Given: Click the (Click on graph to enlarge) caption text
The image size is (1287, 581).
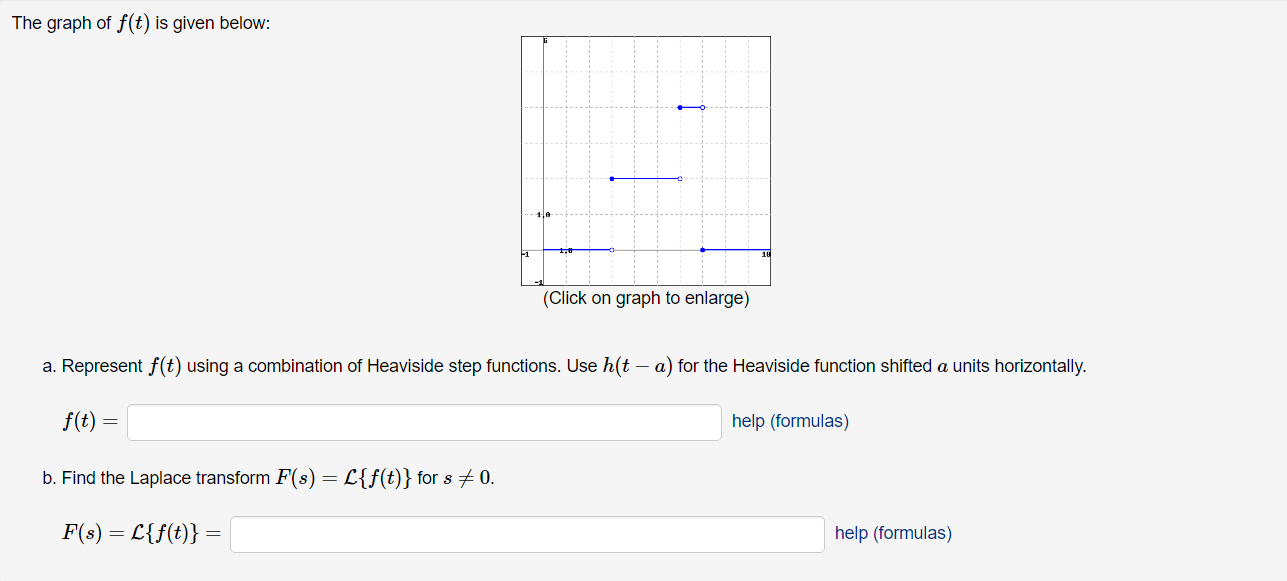Looking at the screenshot, I should [x=645, y=297].
